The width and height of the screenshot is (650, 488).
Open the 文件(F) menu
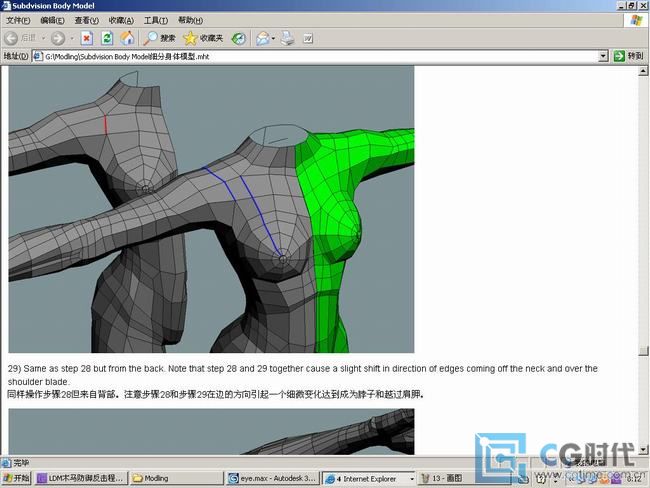(18, 20)
